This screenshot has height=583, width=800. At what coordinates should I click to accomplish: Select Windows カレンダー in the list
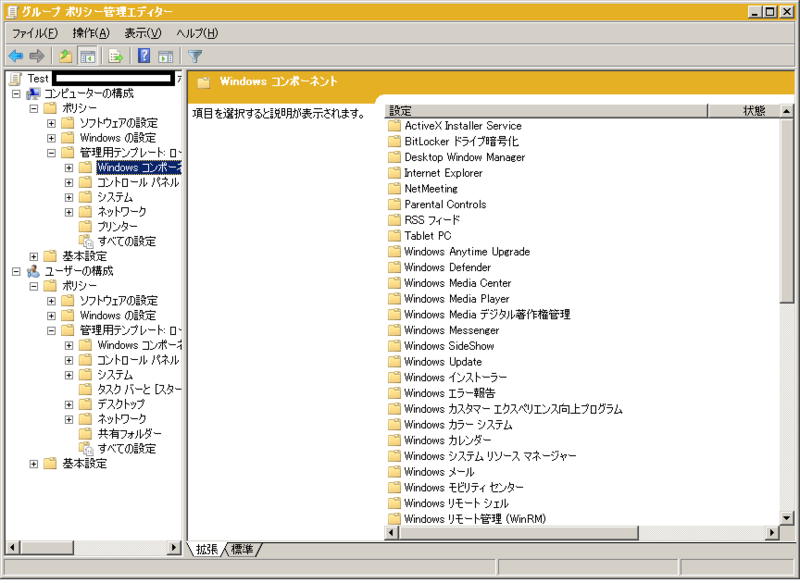(447, 440)
